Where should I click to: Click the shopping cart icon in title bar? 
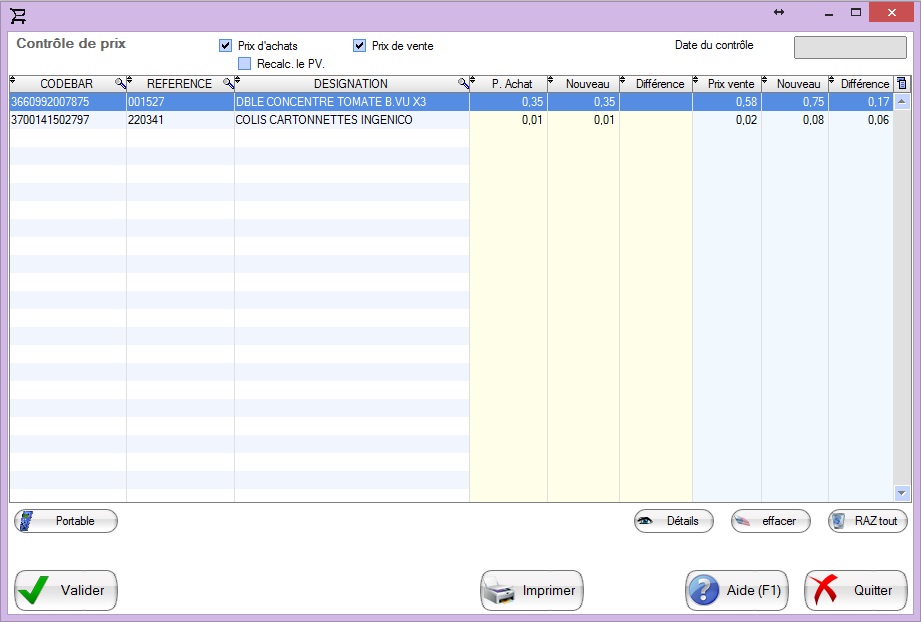pyautogui.click(x=18, y=15)
